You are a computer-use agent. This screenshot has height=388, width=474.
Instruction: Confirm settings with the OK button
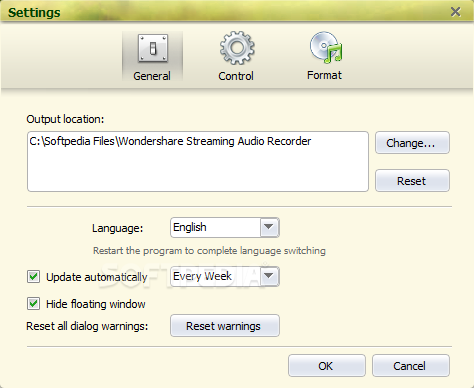coord(327,366)
